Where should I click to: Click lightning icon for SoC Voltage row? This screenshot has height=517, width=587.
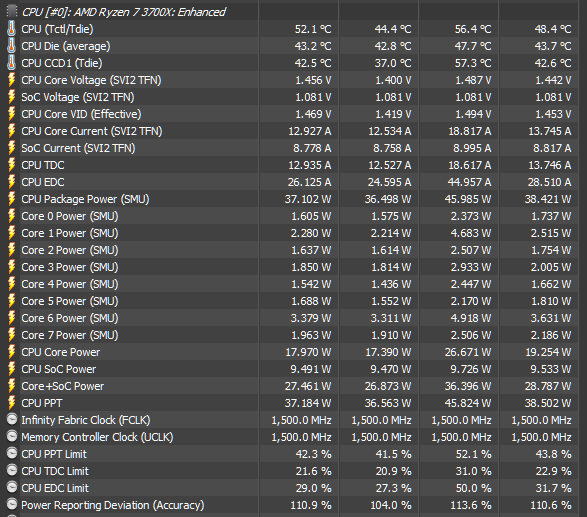coord(12,97)
